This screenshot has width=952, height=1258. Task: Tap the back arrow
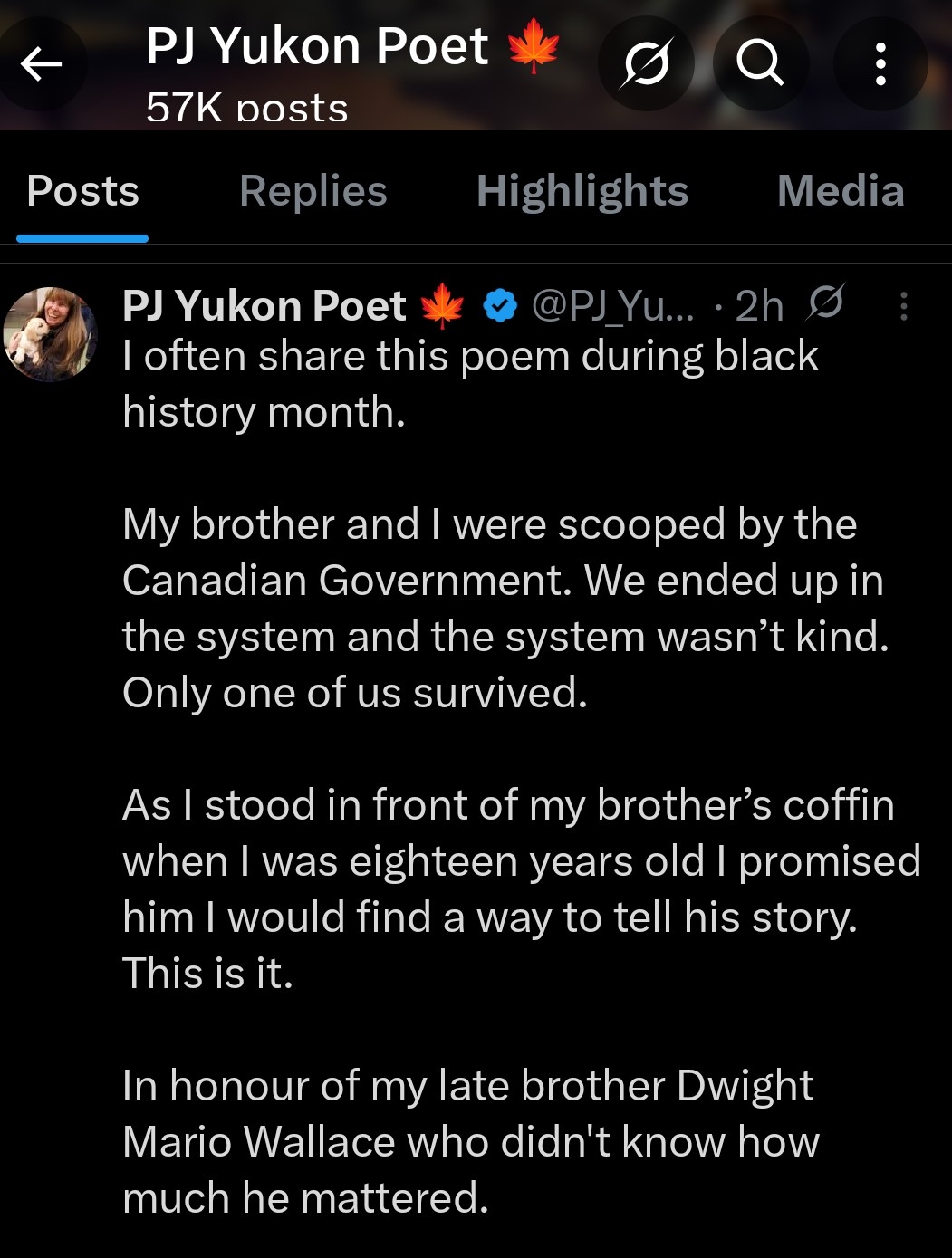[42, 64]
